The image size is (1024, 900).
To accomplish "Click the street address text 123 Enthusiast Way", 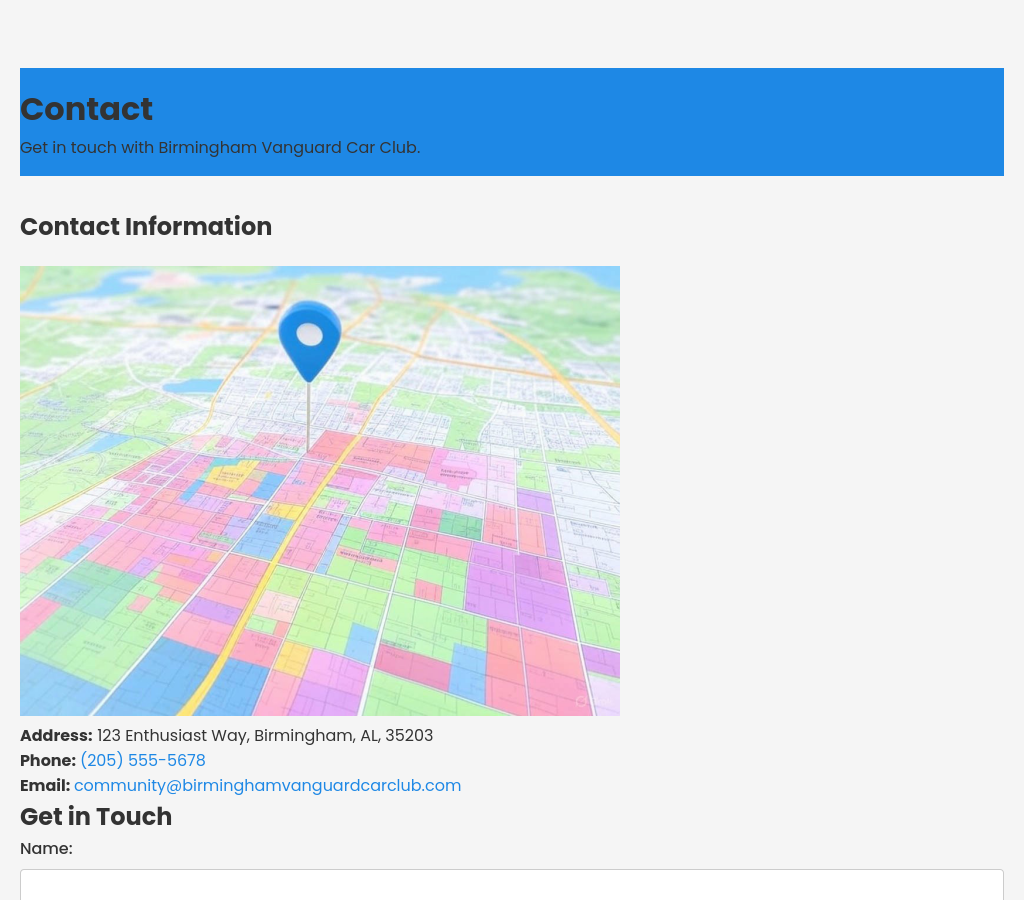I will [265, 736].
